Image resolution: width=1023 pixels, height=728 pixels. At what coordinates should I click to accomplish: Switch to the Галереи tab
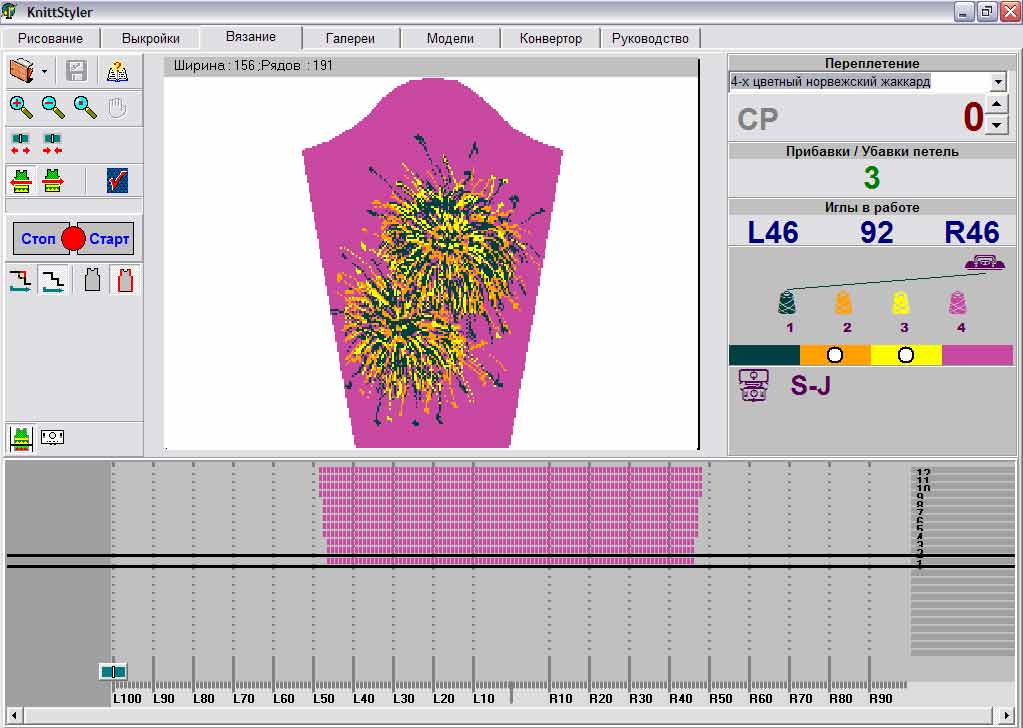(x=350, y=39)
